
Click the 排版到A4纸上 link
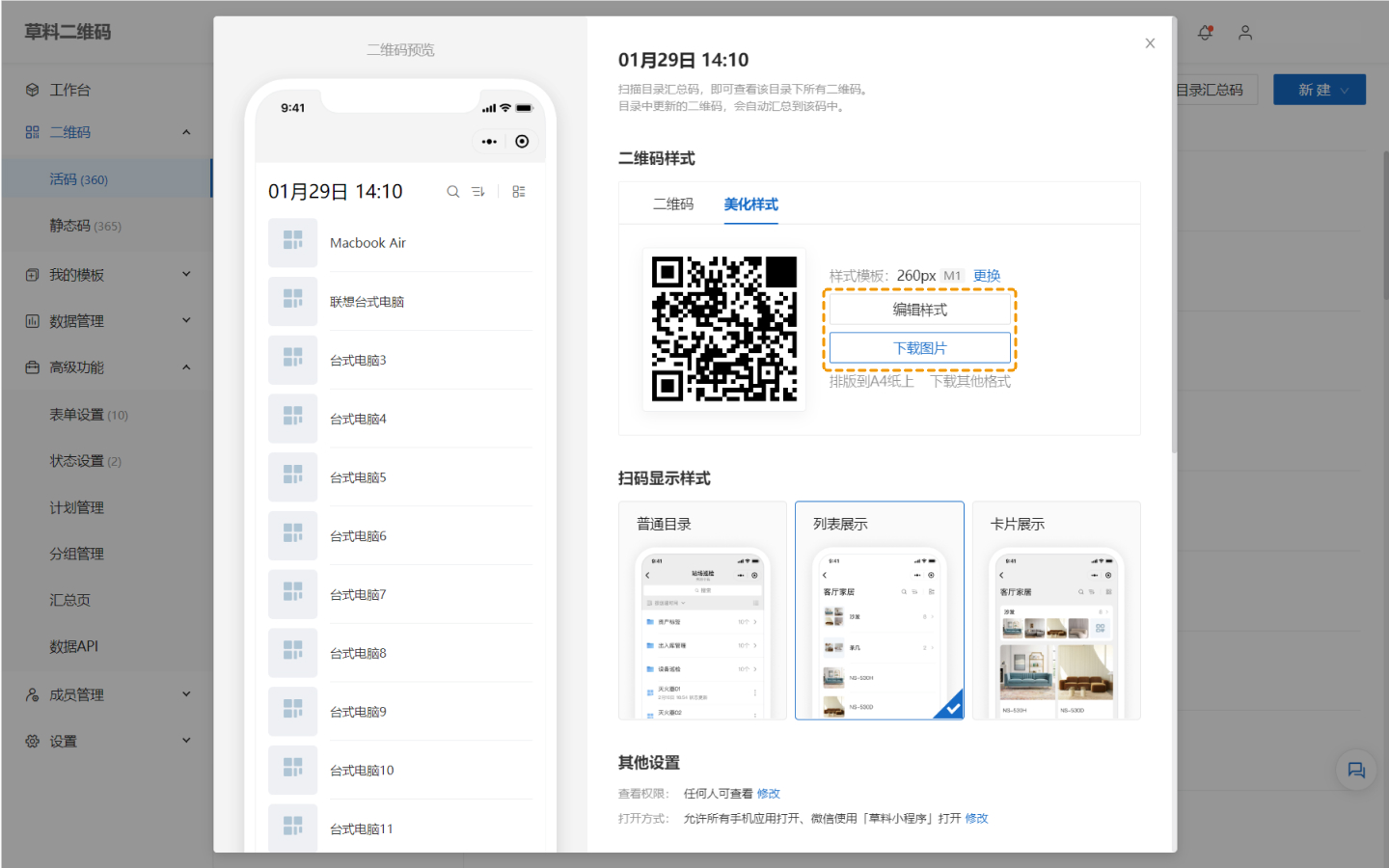(872, 382)
